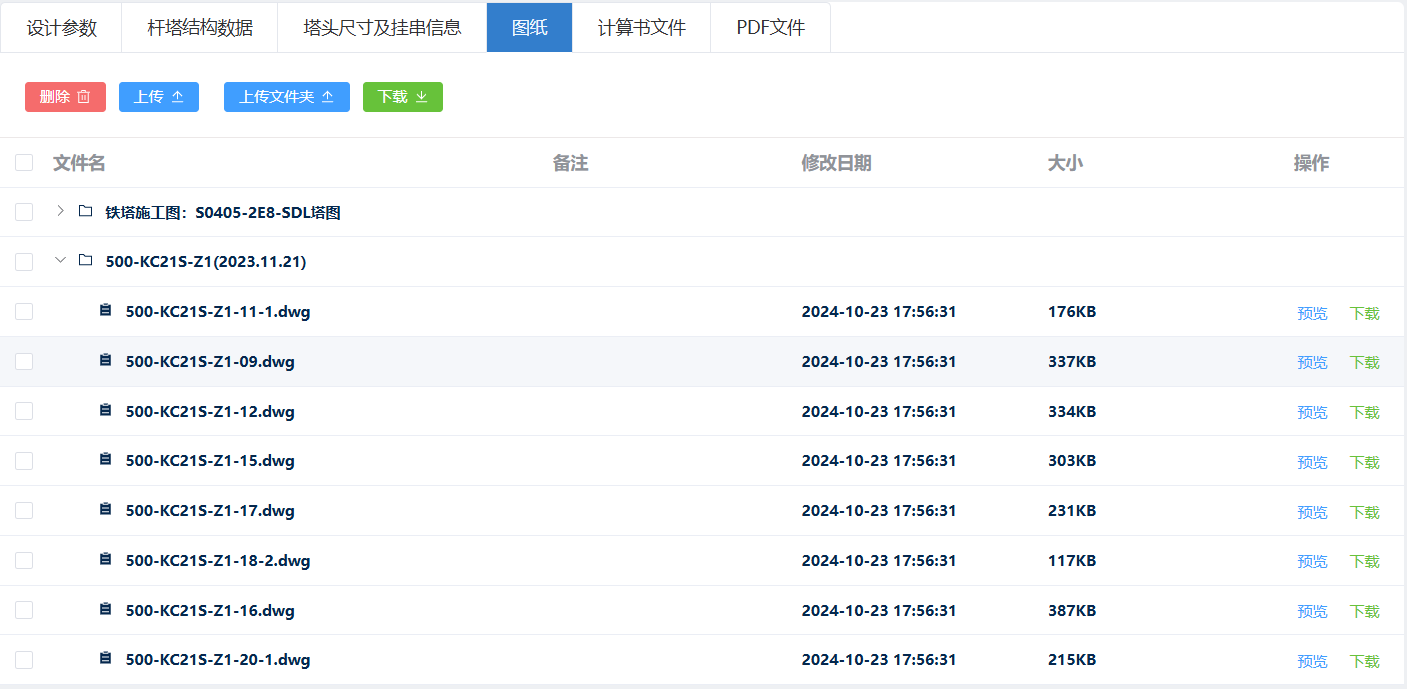Click file icon of 500-KC21S-Z1-15.dwg

click(105, 459)
